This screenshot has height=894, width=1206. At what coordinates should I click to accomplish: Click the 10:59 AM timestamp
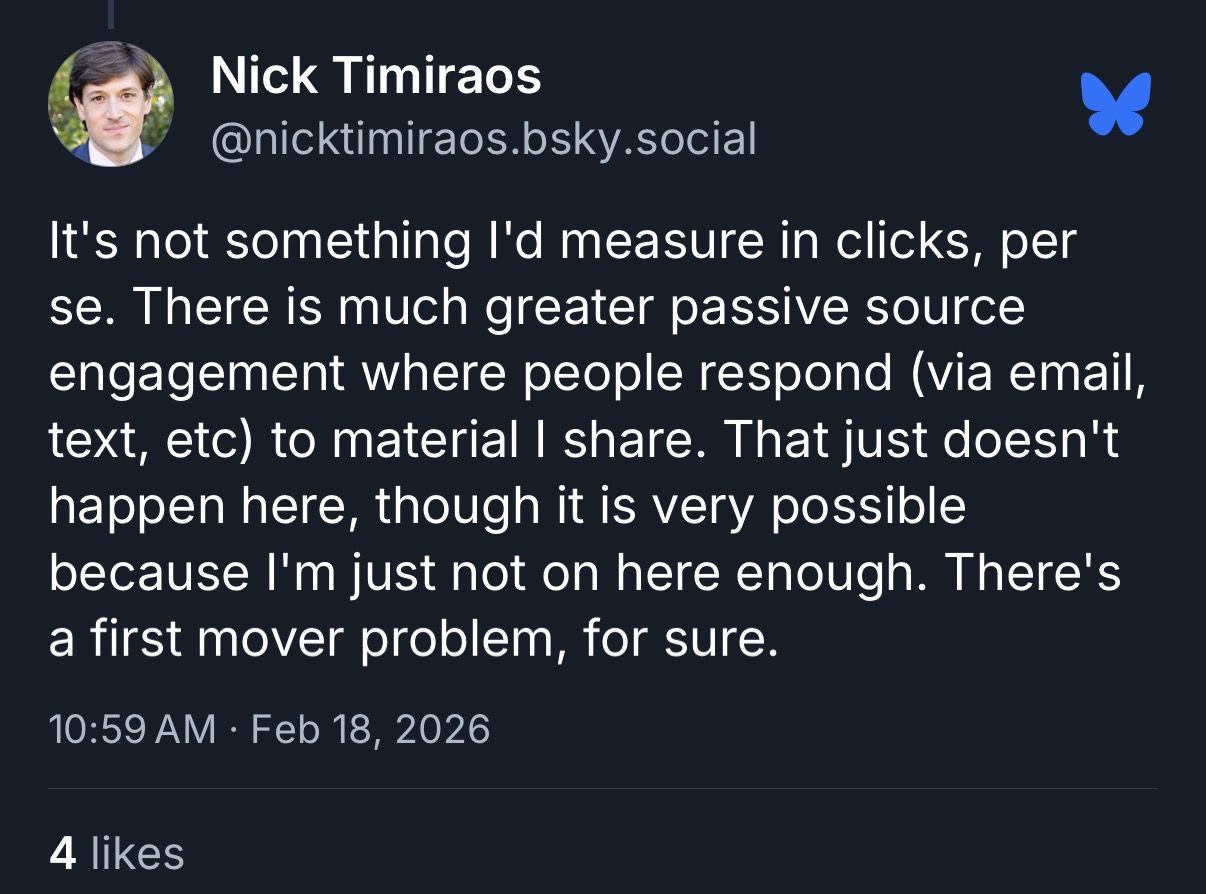click(x=132, y=728)
